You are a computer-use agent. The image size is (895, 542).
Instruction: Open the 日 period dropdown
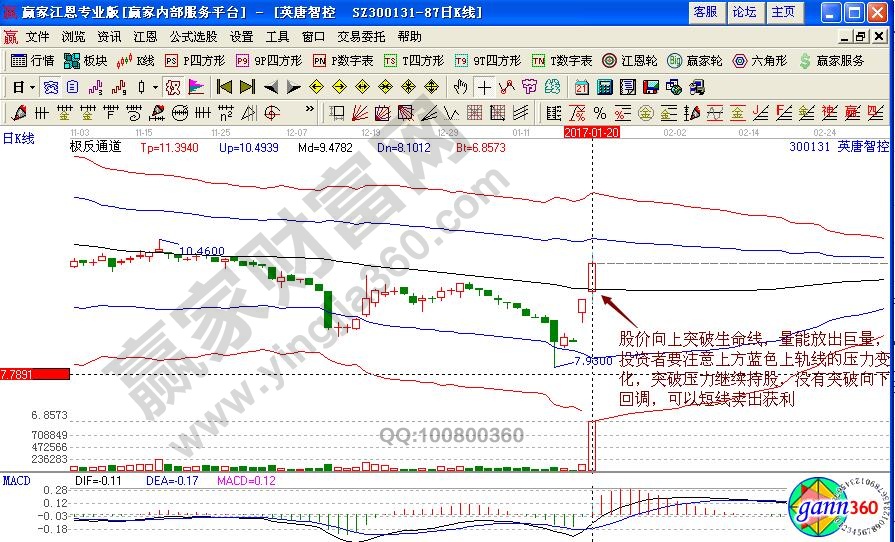(x=22, y=87)
